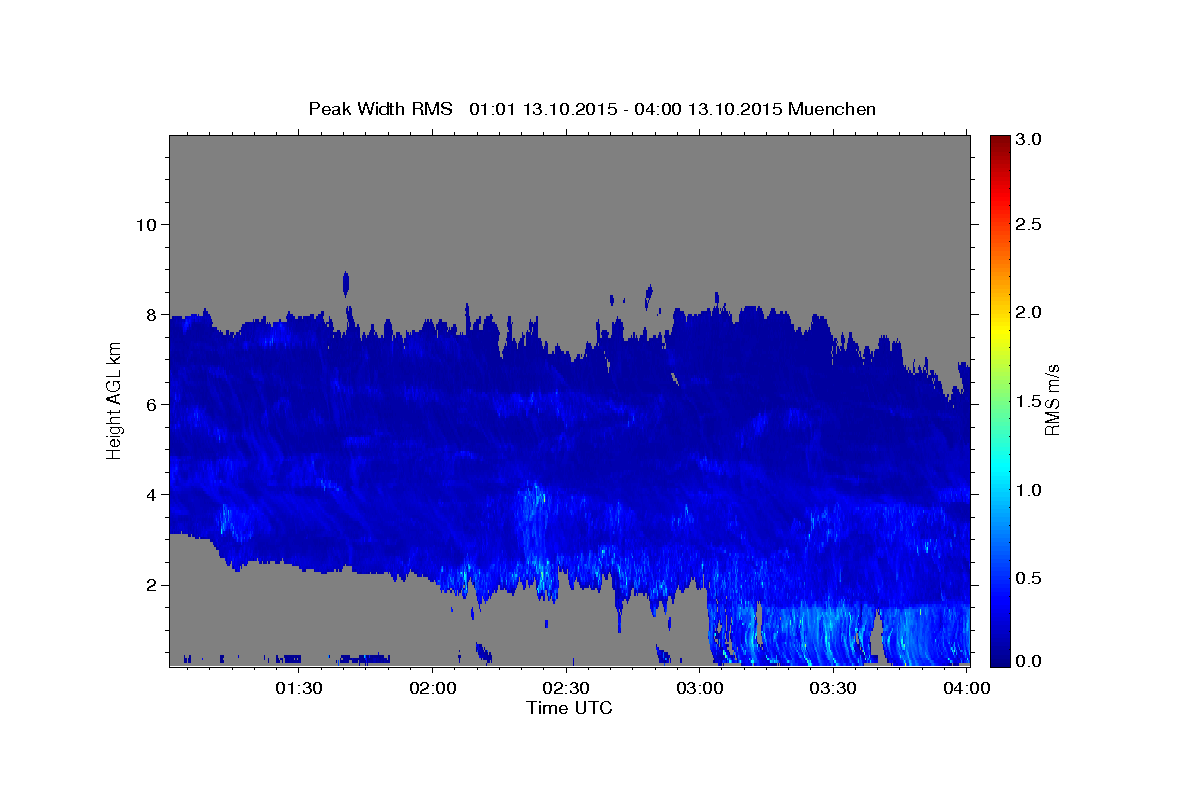Screen dimensions: 1200x800
Task: Click the 03:00 time tick label
Action: (700, 688)
